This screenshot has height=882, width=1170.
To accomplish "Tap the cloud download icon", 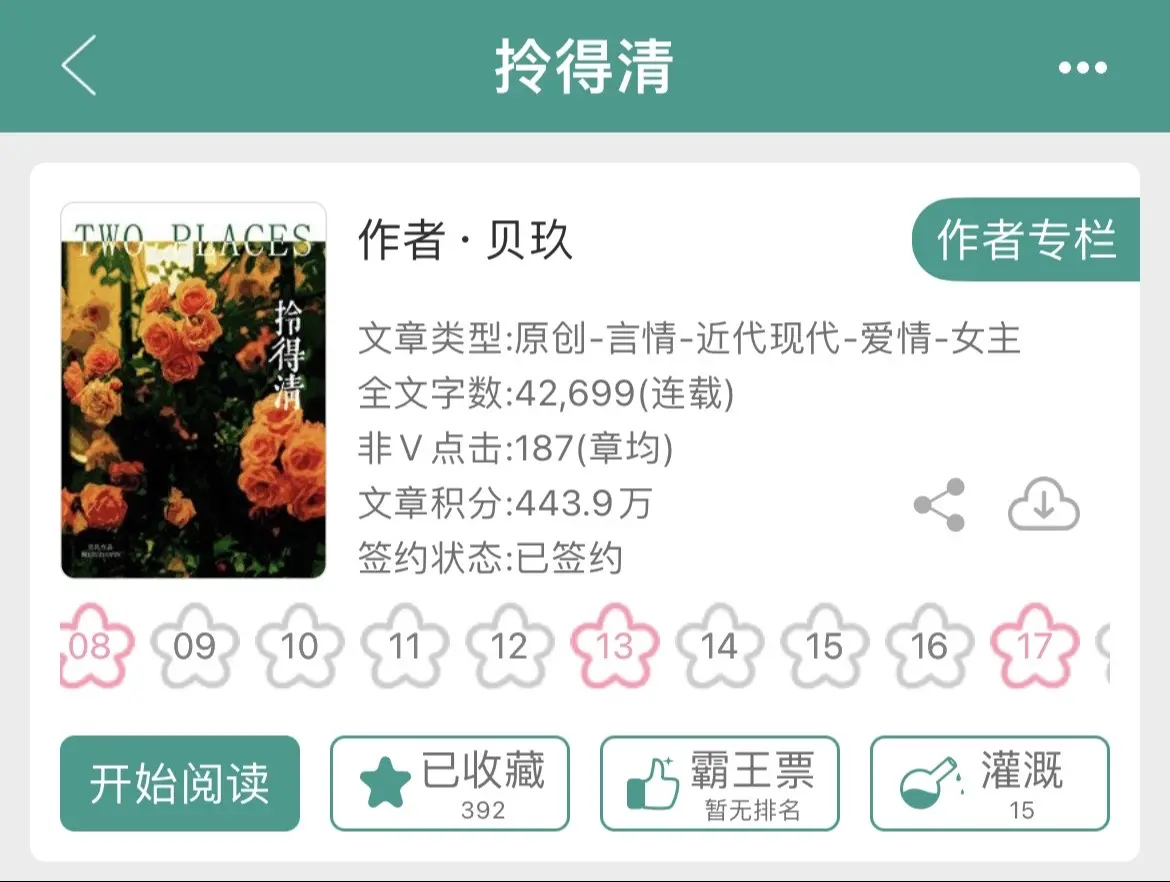I will click(x=1043, y=504).
